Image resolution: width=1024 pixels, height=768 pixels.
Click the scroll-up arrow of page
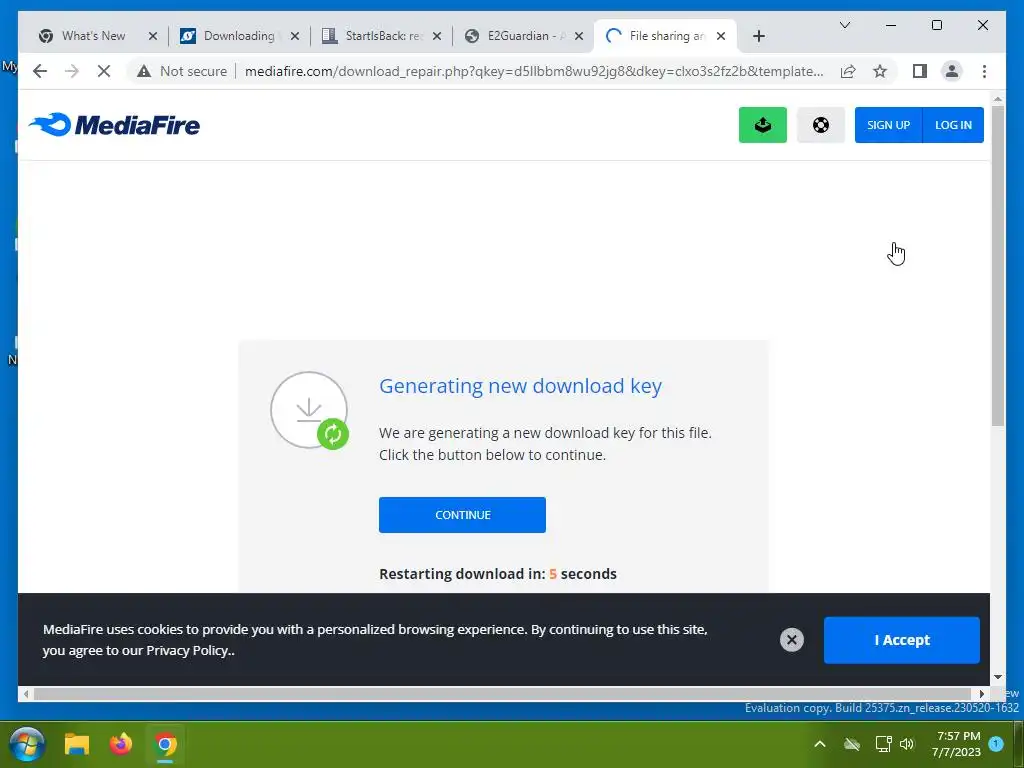[x=997, y=99]
